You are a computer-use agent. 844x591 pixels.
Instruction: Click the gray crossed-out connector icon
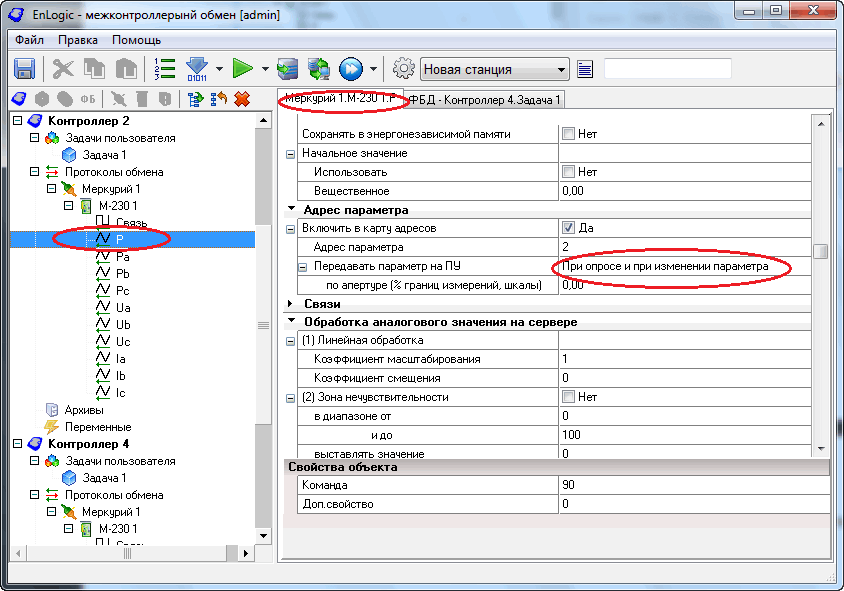[118, 99]
